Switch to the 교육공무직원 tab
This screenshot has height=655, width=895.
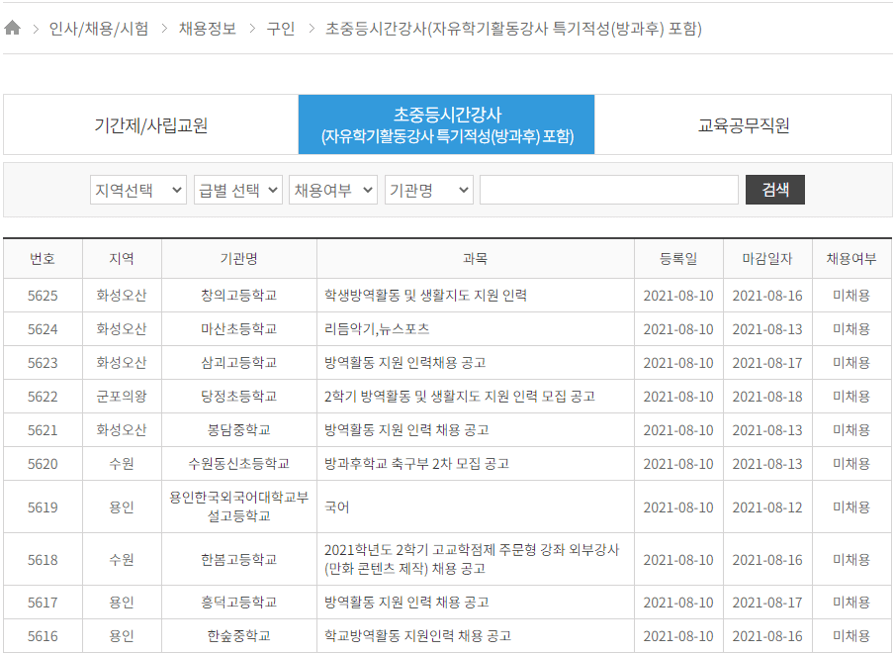point(744,122)
